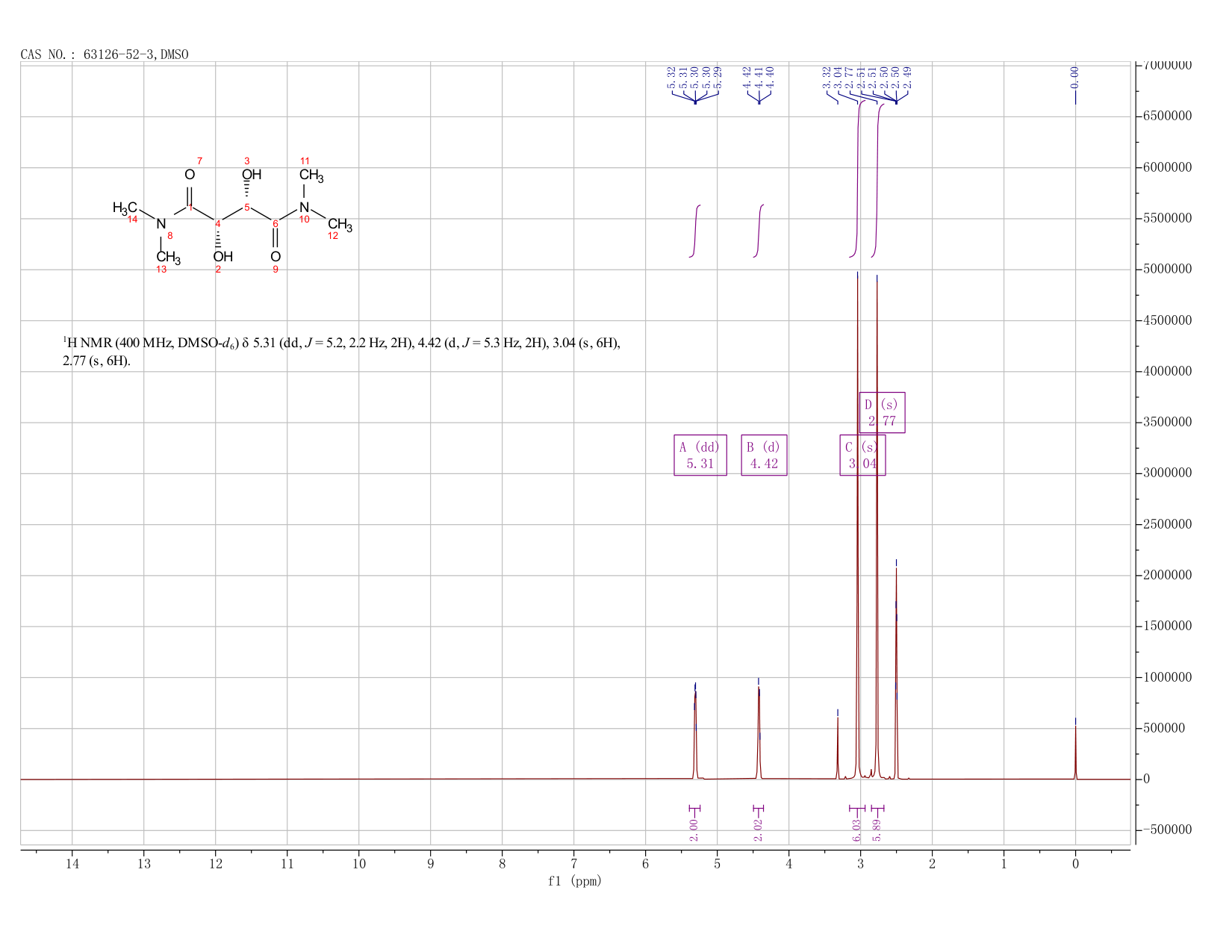Click the integral value 5.89
Viewport: 1232px width, 952px height.
click(877, 830)
